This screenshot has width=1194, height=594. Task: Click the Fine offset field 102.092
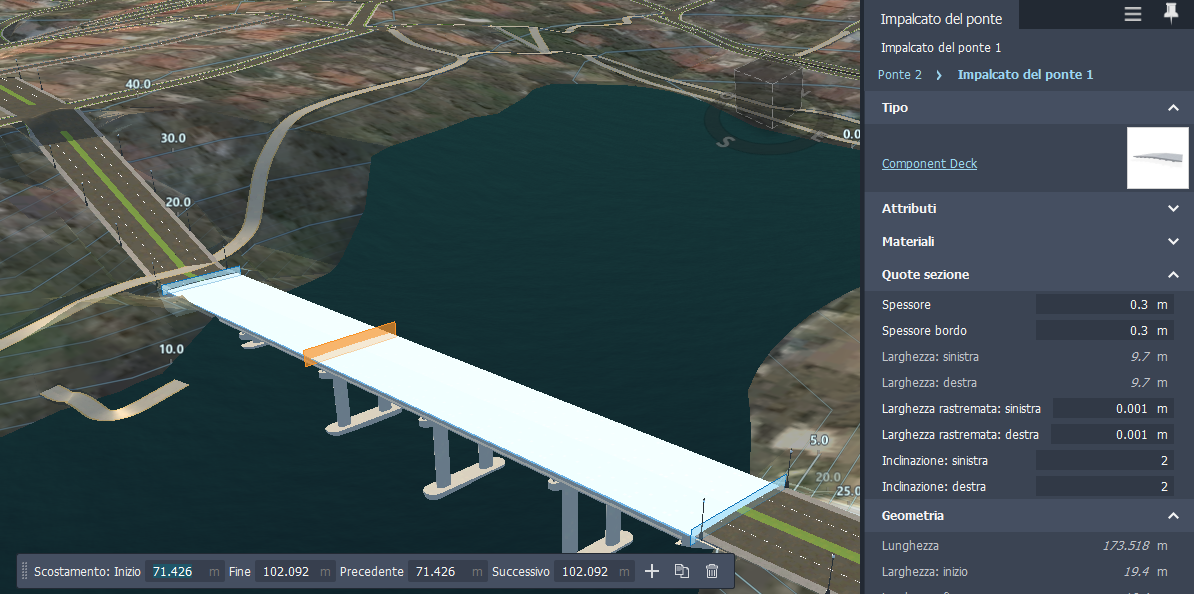(294, 571)
